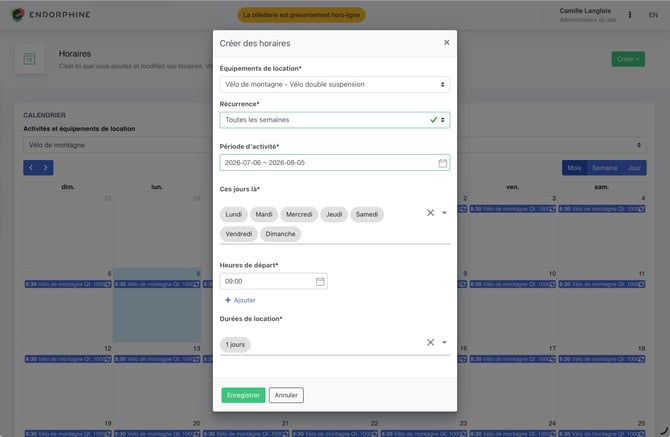Switch calendar to Semaine view

pyautogui.click(x=604, y=167)
